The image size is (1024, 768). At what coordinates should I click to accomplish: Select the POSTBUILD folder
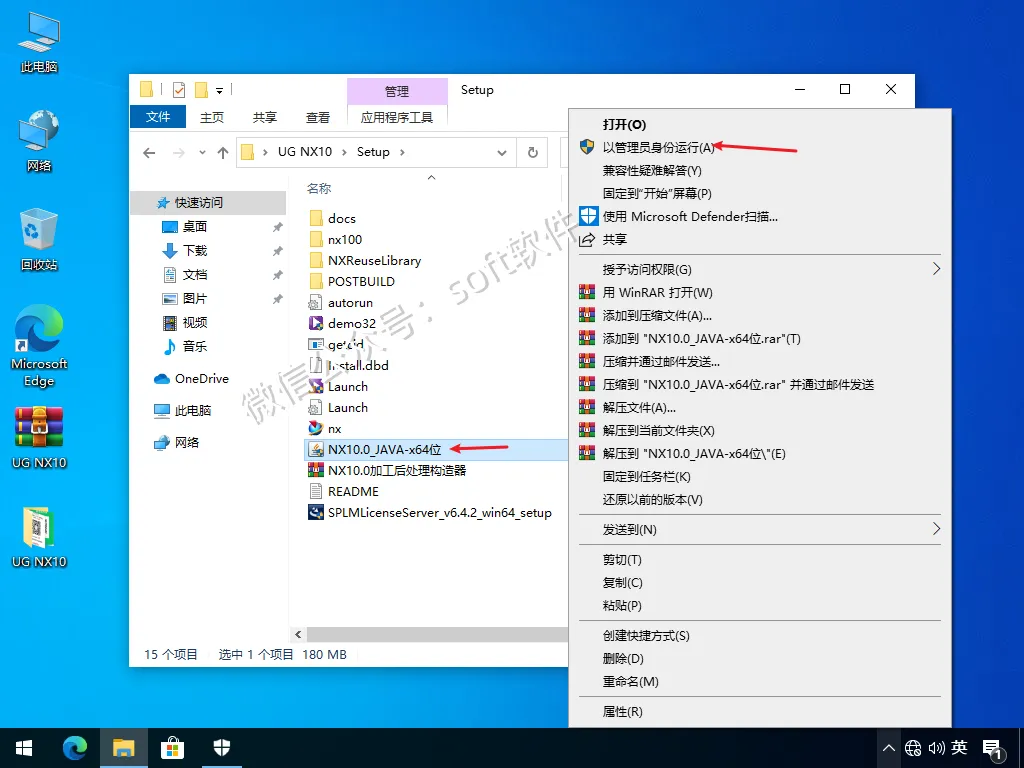point(361,281)
